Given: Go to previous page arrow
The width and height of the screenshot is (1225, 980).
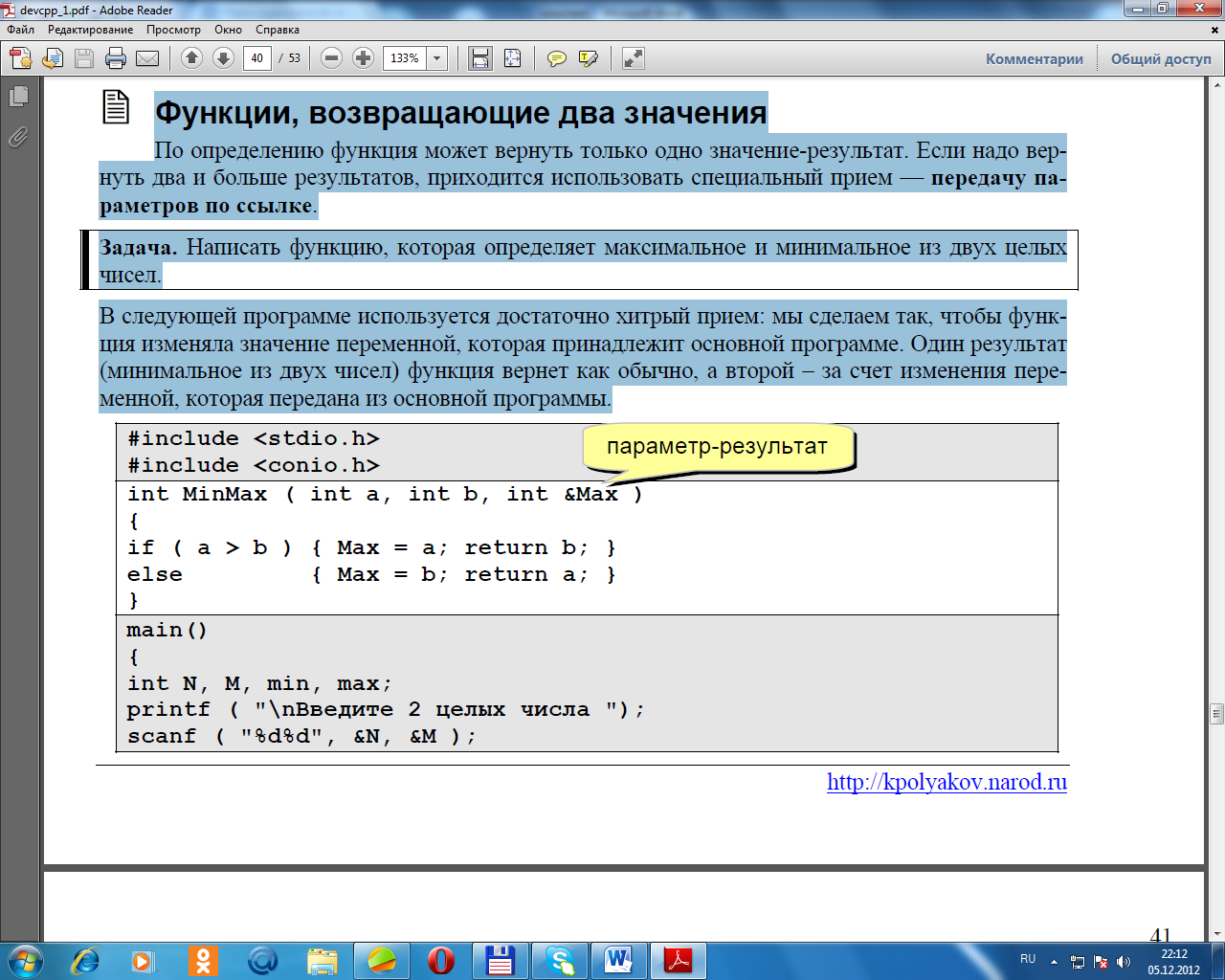Looking at the screenshot, I should (191, 58).
